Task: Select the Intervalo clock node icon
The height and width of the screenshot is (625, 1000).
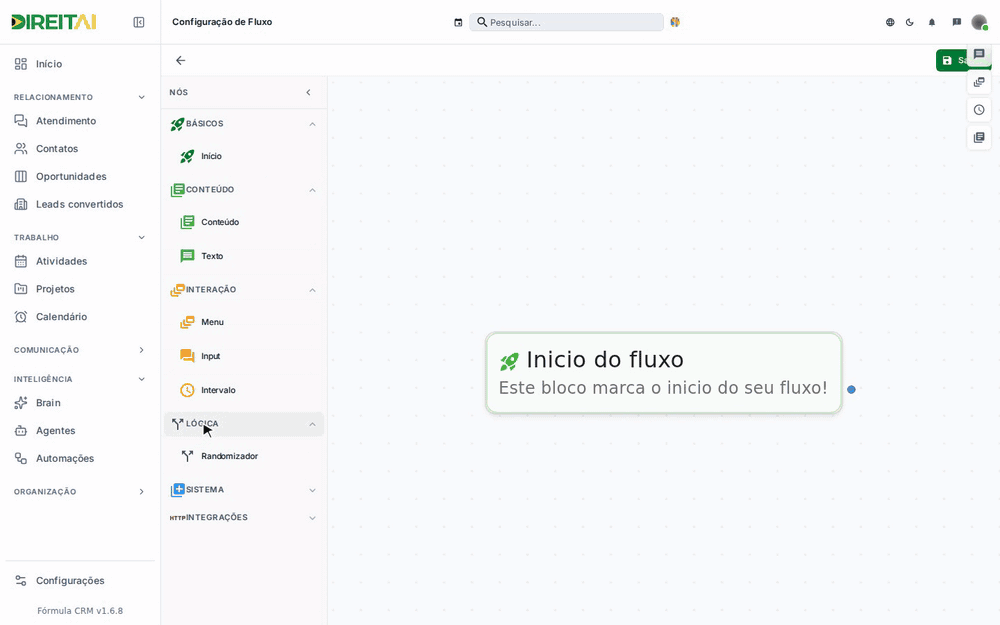Action: (187, 390)
